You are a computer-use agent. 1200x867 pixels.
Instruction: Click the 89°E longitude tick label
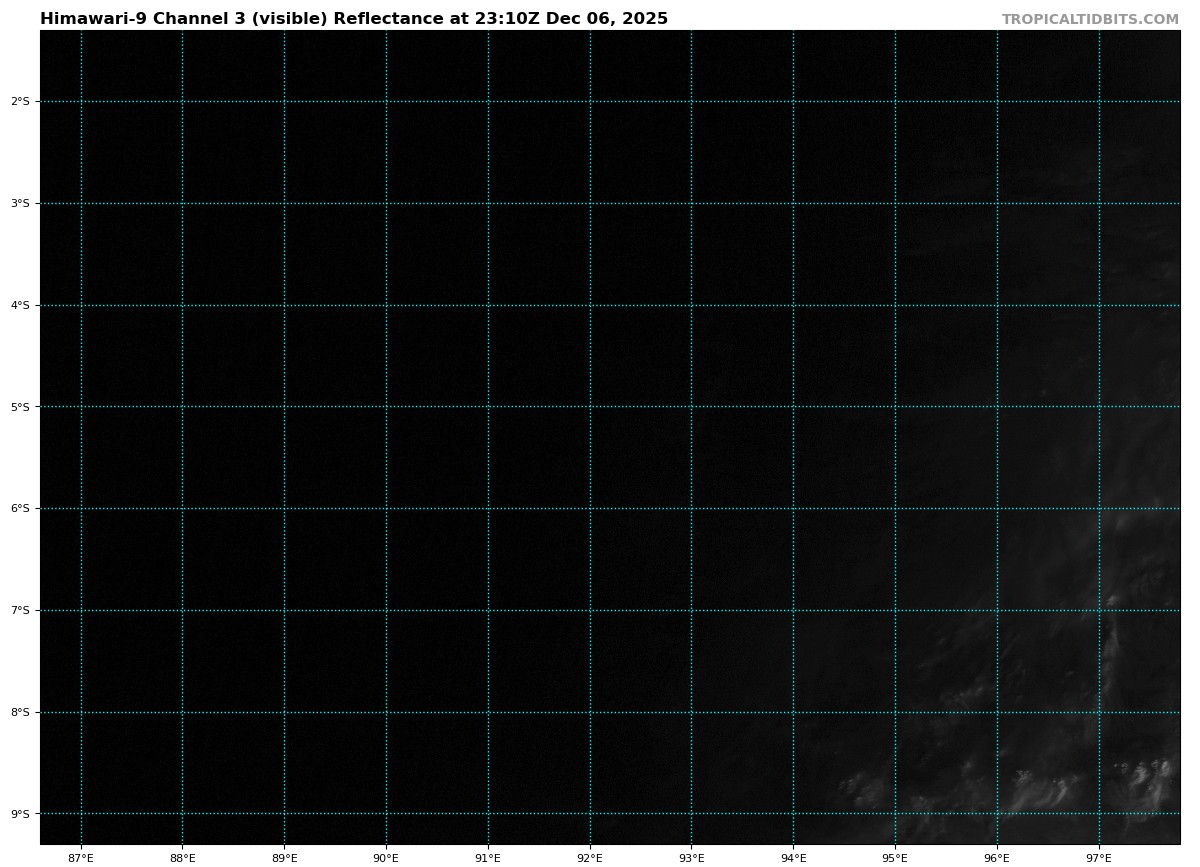[x=284, y=857]
